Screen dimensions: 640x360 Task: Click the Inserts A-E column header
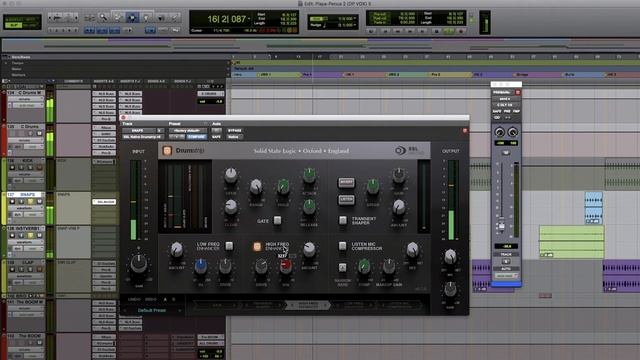(104, 81)
